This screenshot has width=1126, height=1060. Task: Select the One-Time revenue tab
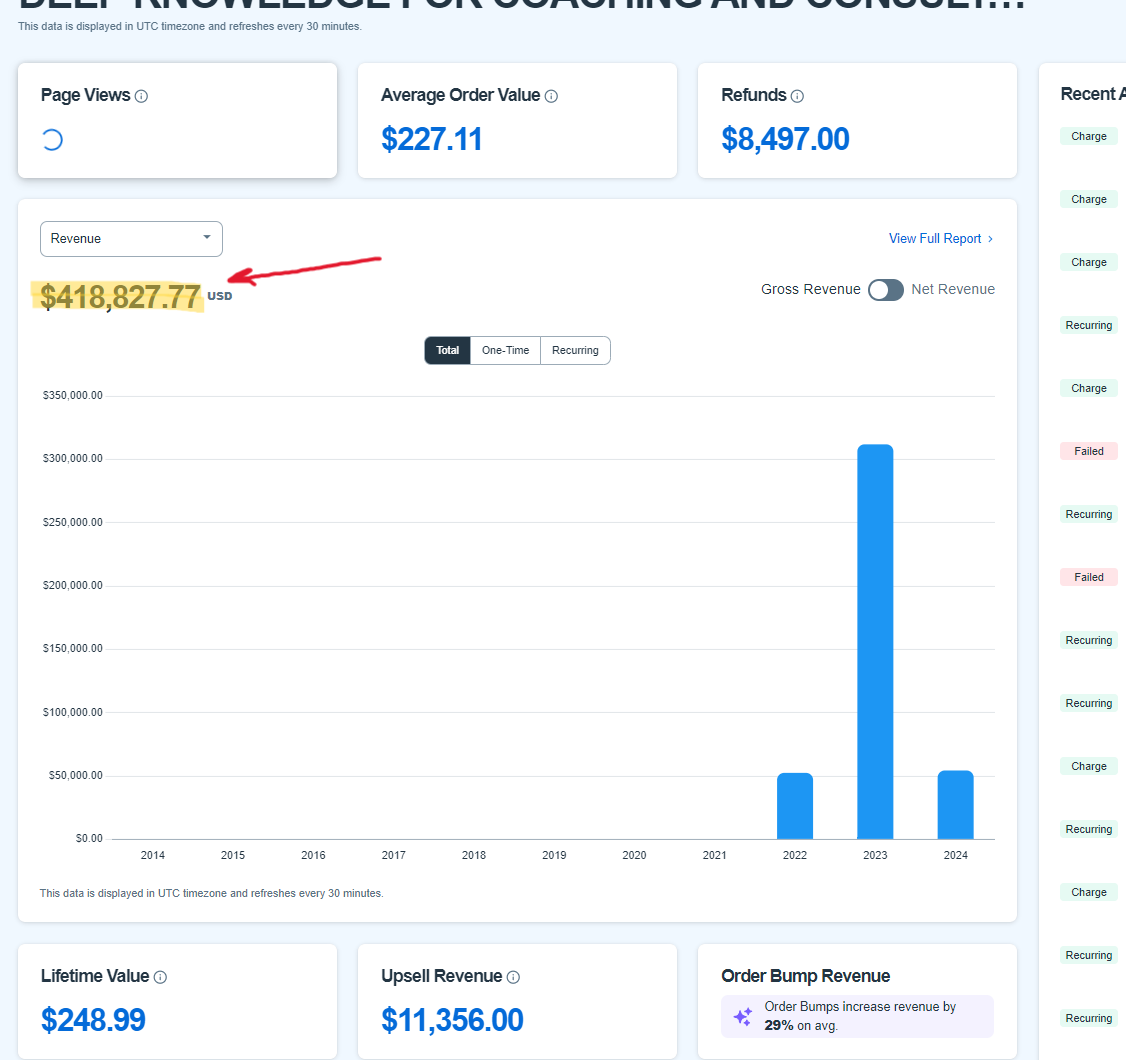point(505,351)
